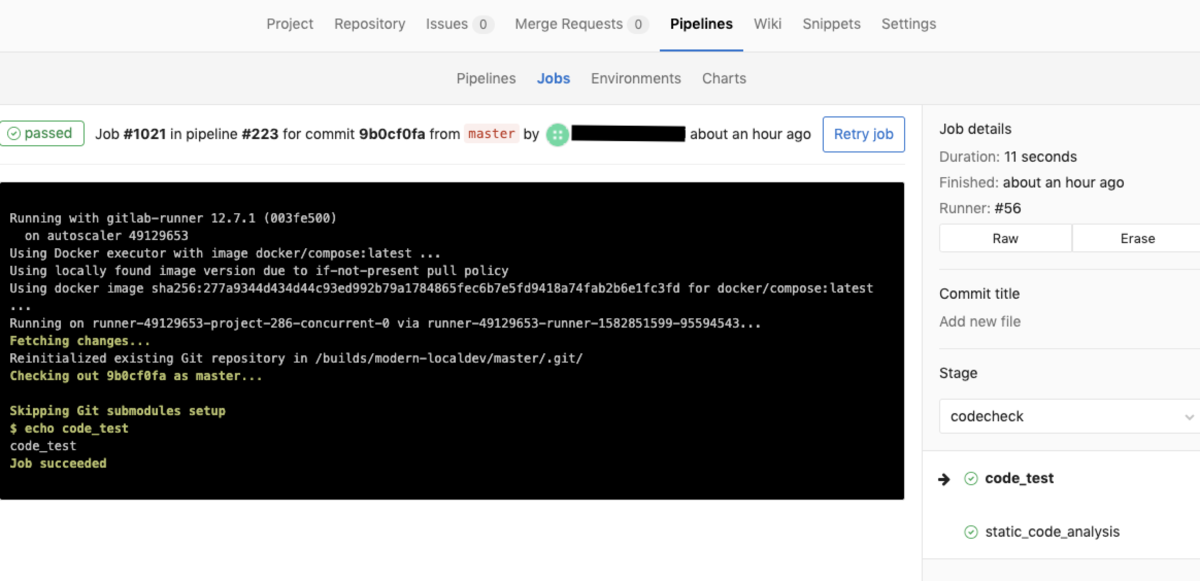The width and height of the screenshot is (1200, 581).
Task: Click the 'Duration: 11 seconds' text
Action: click(x=1008, y=156)
